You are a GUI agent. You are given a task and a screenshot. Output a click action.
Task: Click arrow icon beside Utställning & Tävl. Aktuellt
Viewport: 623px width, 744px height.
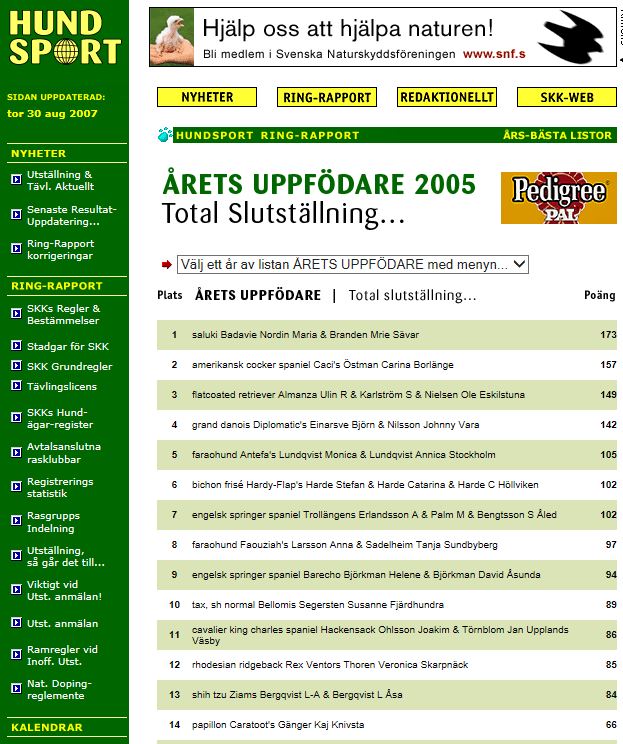[x=16, y=179]
